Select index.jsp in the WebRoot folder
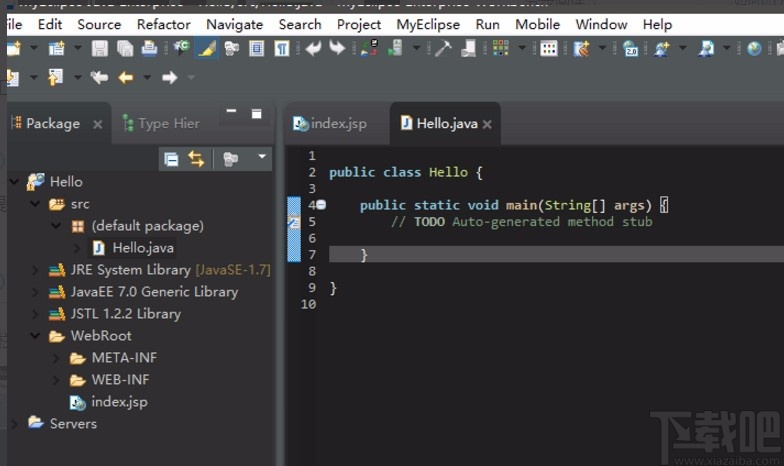 [118, 402]
